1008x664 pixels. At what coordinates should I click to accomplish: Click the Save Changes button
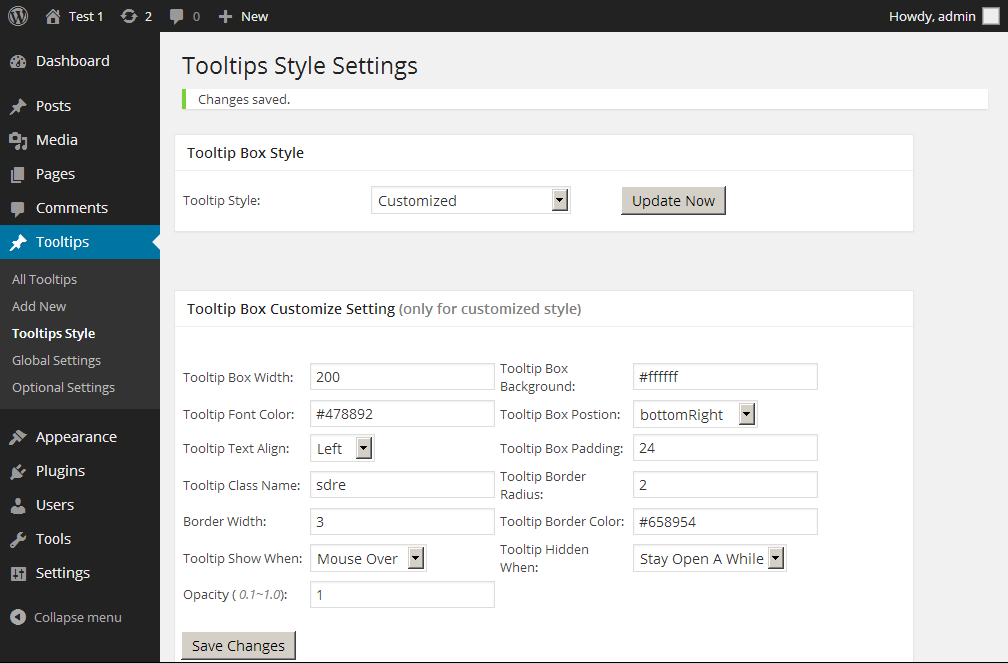tap(238, 646)
